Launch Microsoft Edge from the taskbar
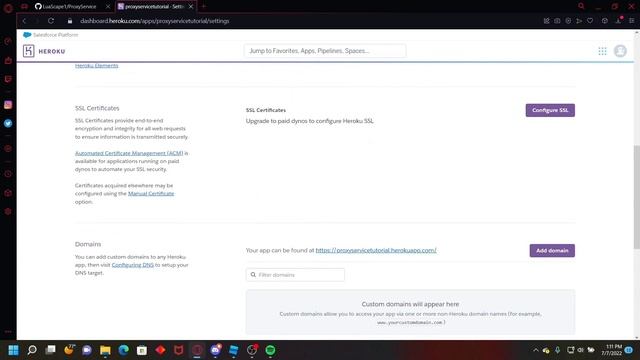Image resolution: width=640 pixels, height=360 pixels. [x=124, y=350]
